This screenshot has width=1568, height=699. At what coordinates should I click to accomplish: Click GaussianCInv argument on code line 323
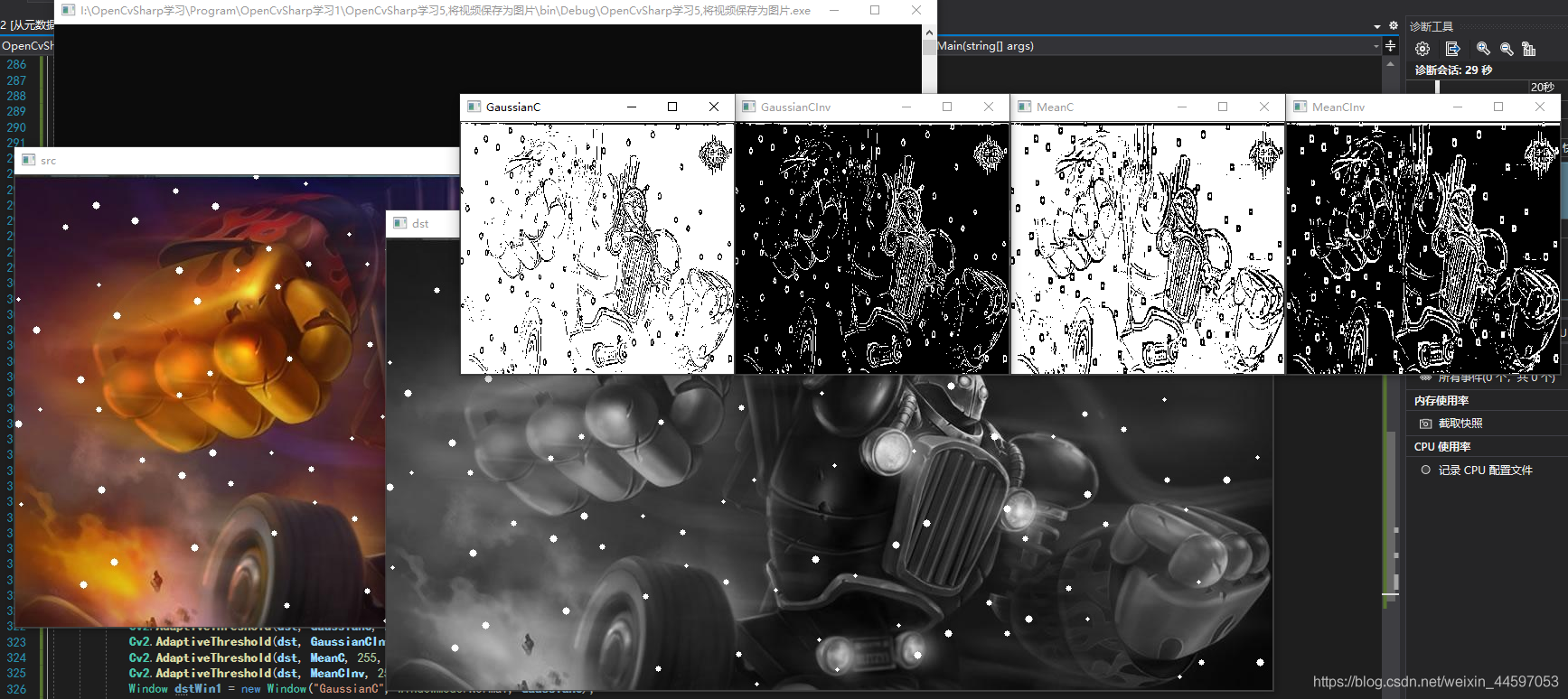coord(348,642)
